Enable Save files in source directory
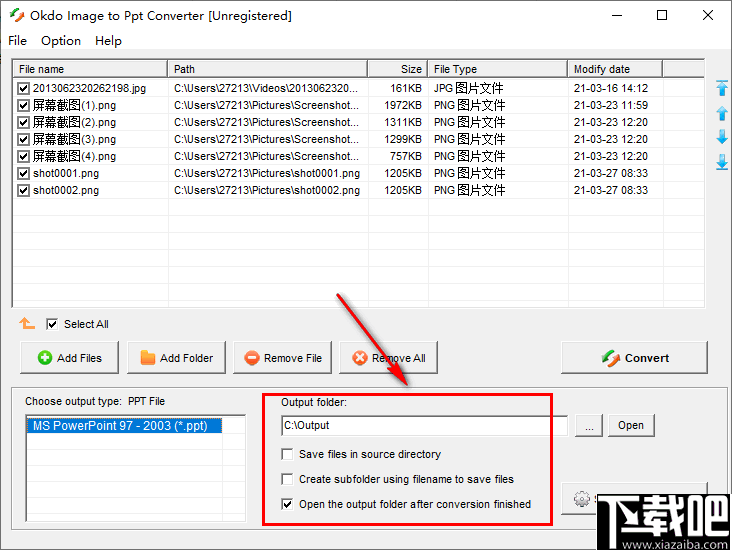 pyautogui.click(x=287, y=454)
